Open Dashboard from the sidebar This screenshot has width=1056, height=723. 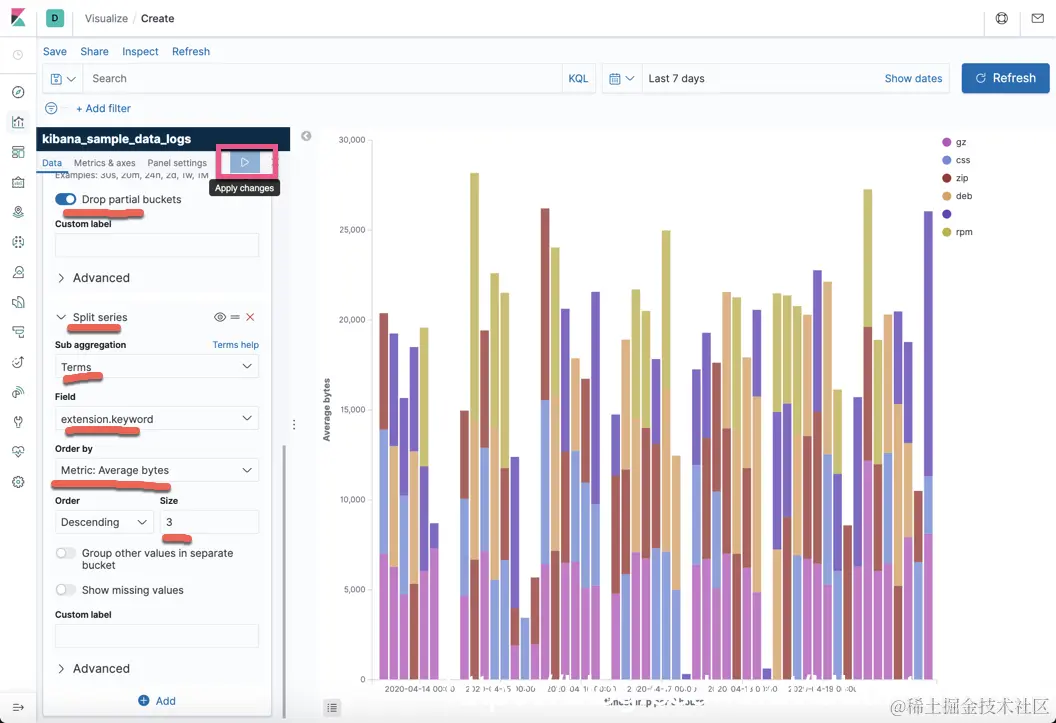pyautogui.click(x=18, y=152)
